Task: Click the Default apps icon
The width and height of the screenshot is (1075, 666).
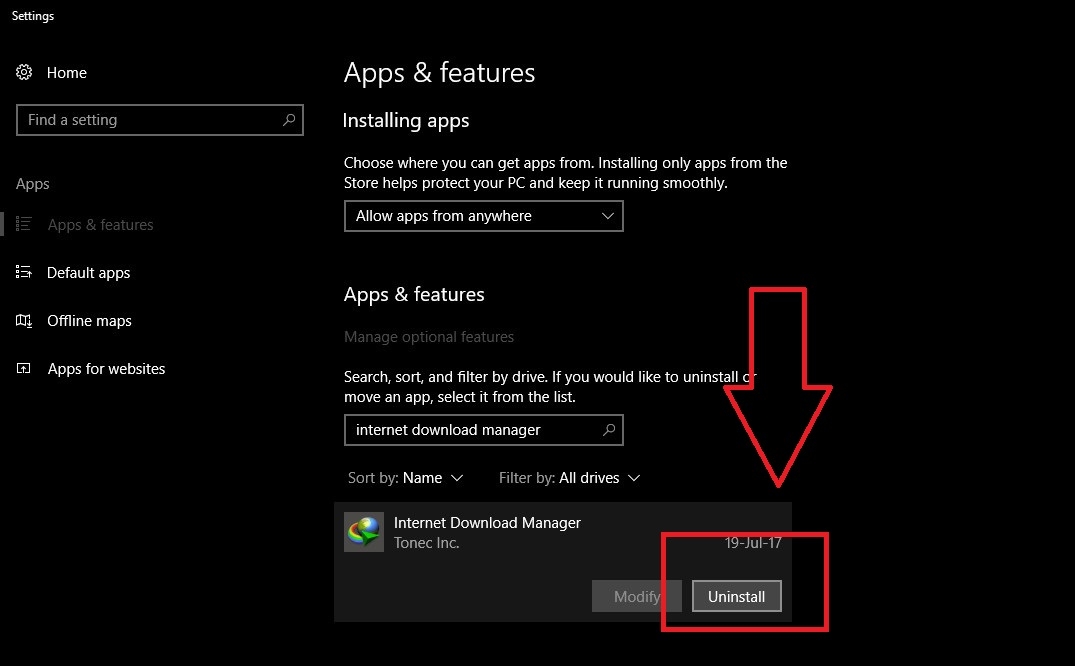Action: point(24,272)
